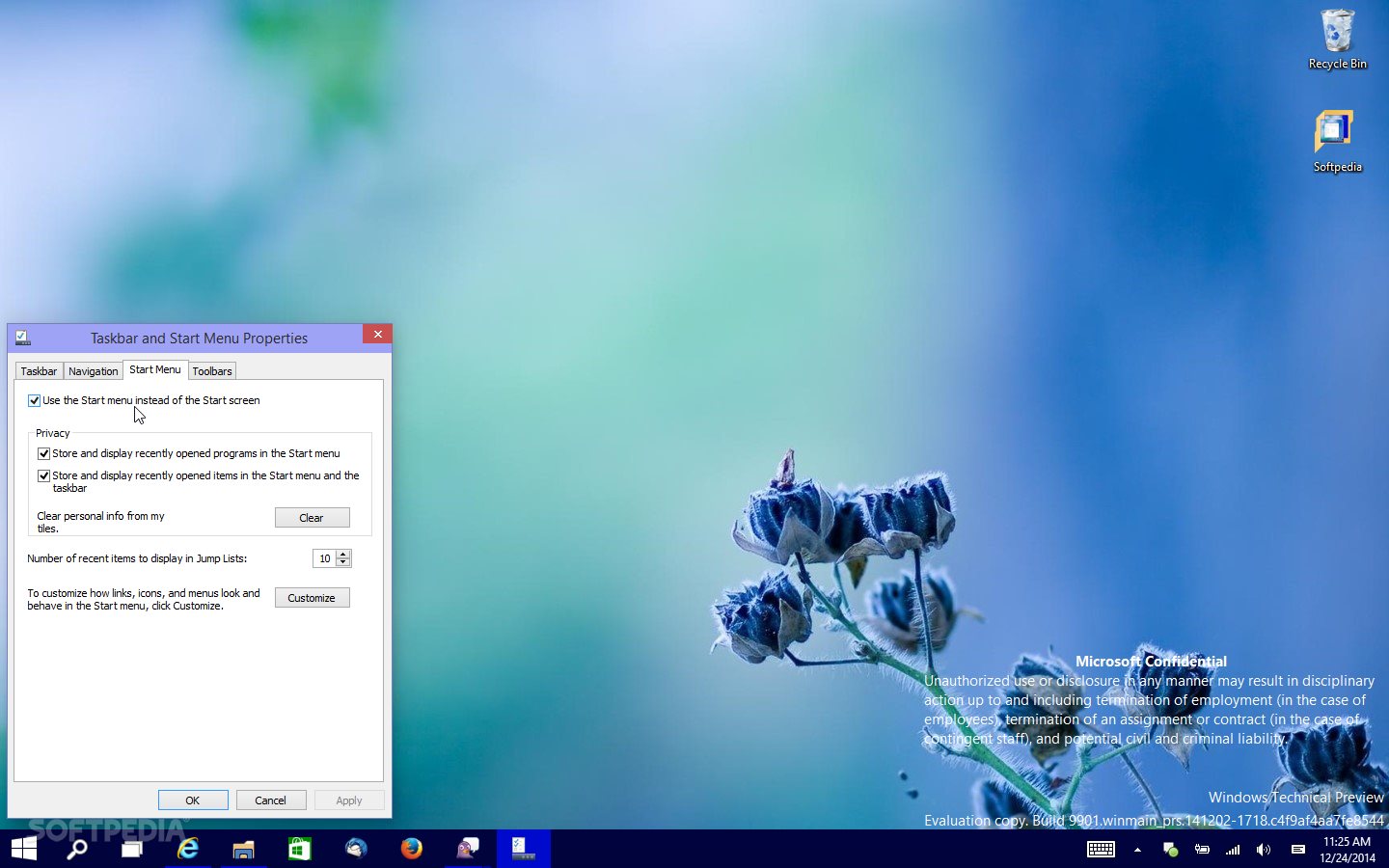Open the Recycle Bin desktop icon

click(1337, 41)
